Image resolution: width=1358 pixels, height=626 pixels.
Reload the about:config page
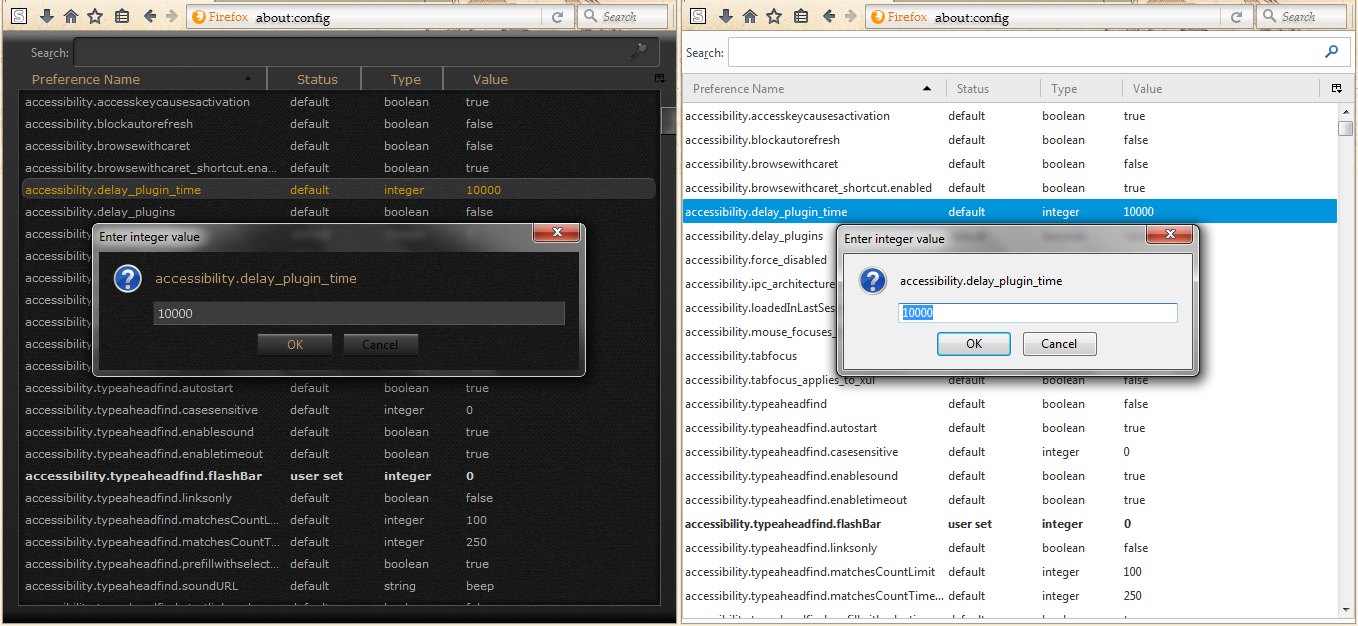click(x=556, y=16)
